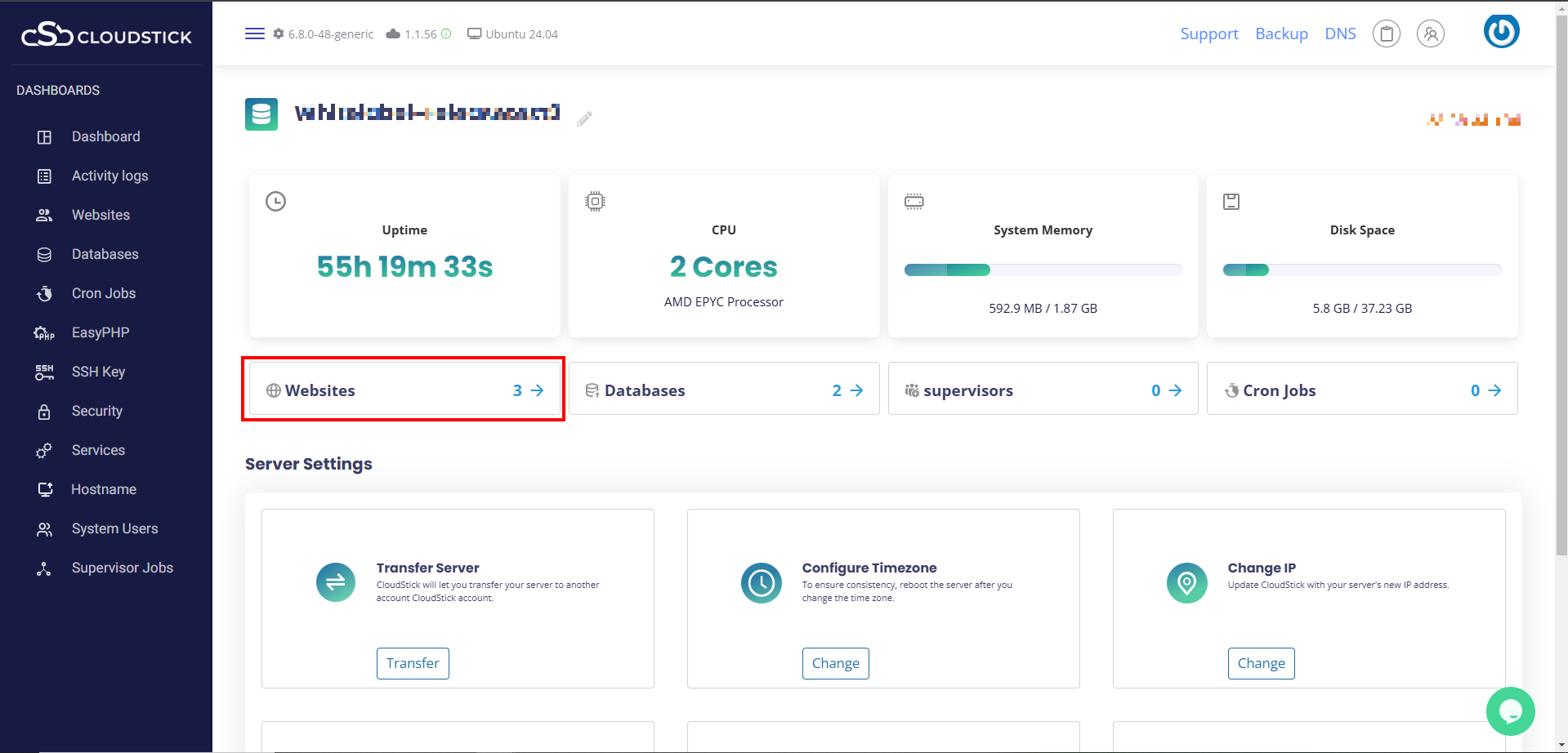1568x753 pixels.
Task: Click the green server database icon
Action: pos(261,114)
